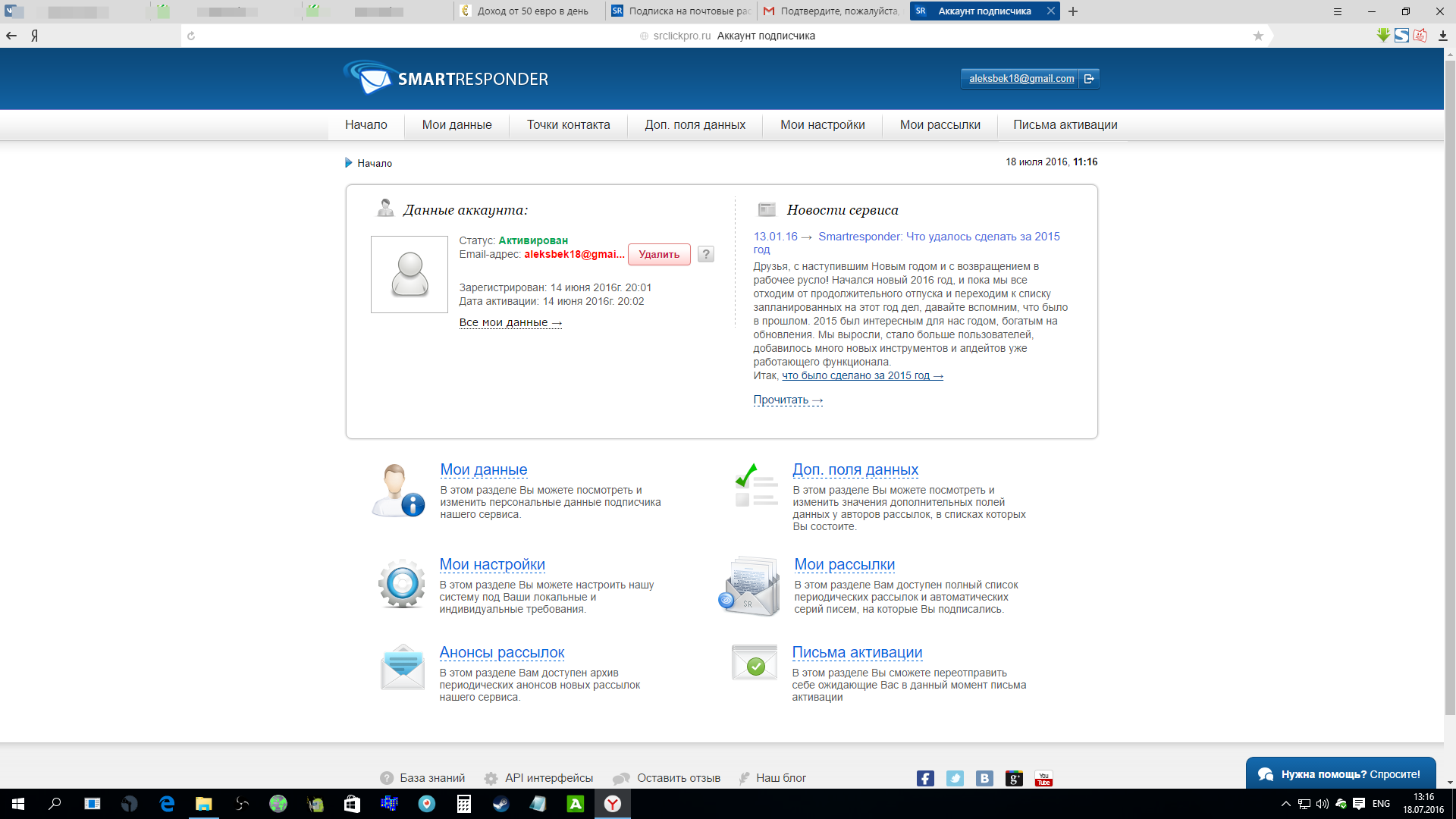Click the Yandex home button

pyautogui.click(x=34, y=36)
